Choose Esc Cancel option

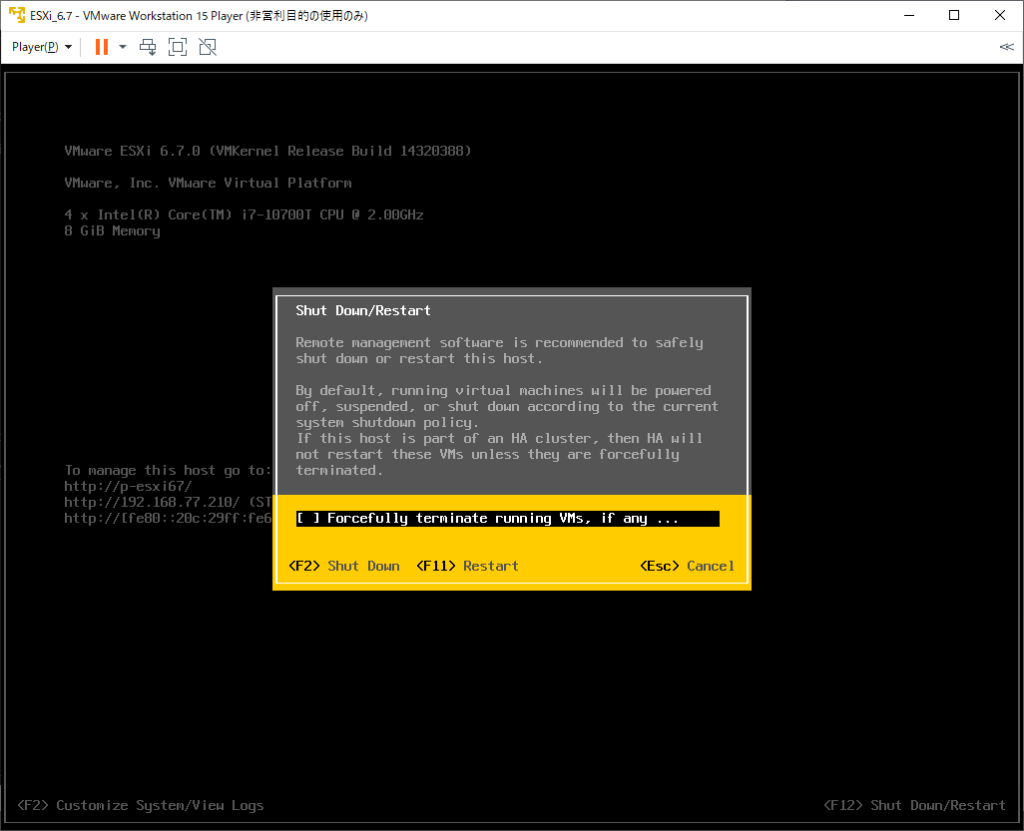click(x=687, y=566)
